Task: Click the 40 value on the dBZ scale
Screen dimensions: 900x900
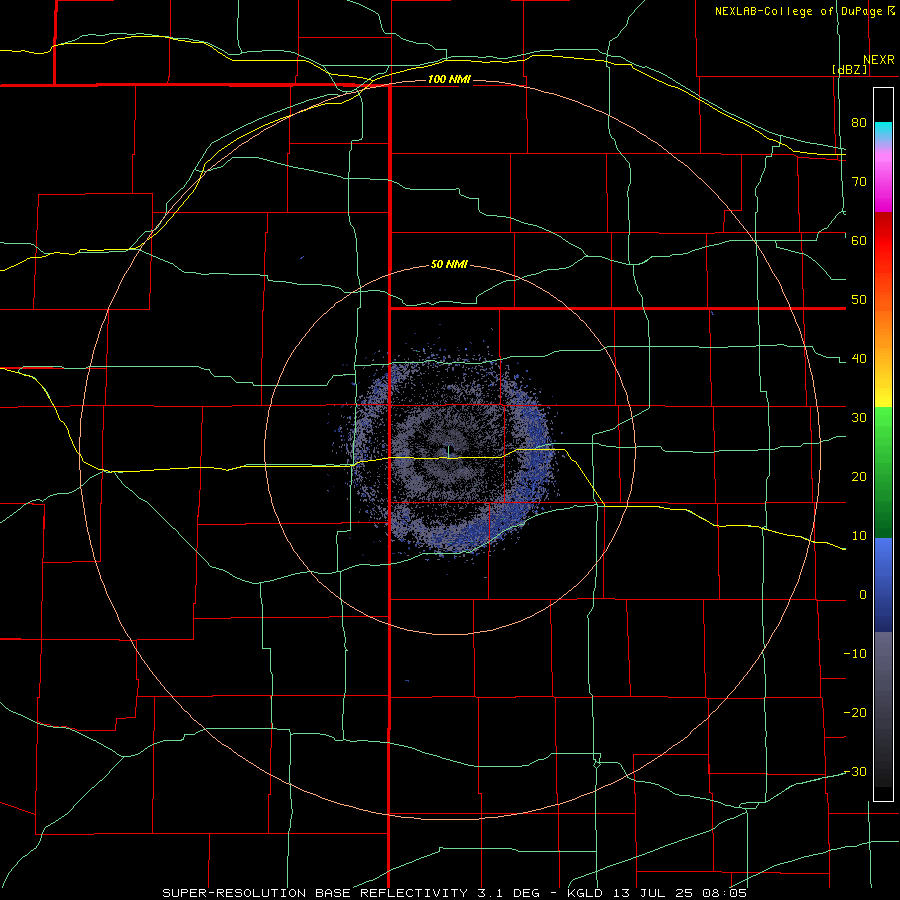Action: coord(859,359)
